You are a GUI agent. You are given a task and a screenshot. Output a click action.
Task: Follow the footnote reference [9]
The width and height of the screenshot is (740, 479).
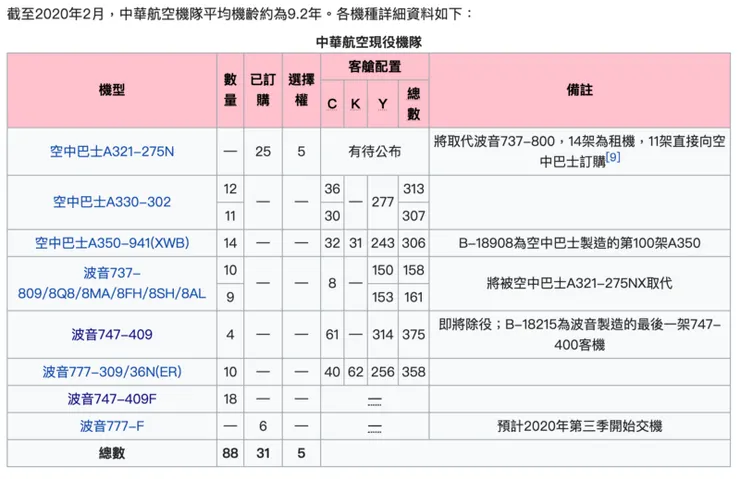pyautogui.click(x=613, y=157)
